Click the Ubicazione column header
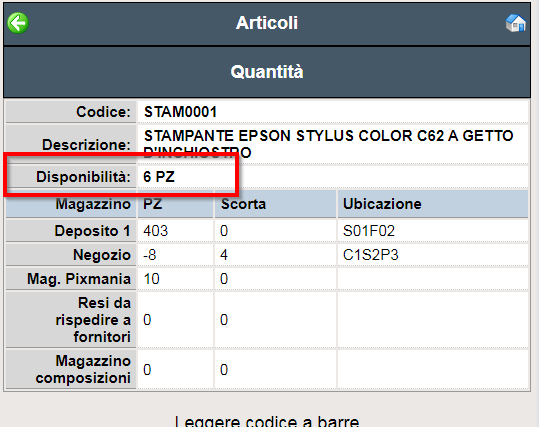Screen dimensions: 539x427 click(x=382, y=204)
